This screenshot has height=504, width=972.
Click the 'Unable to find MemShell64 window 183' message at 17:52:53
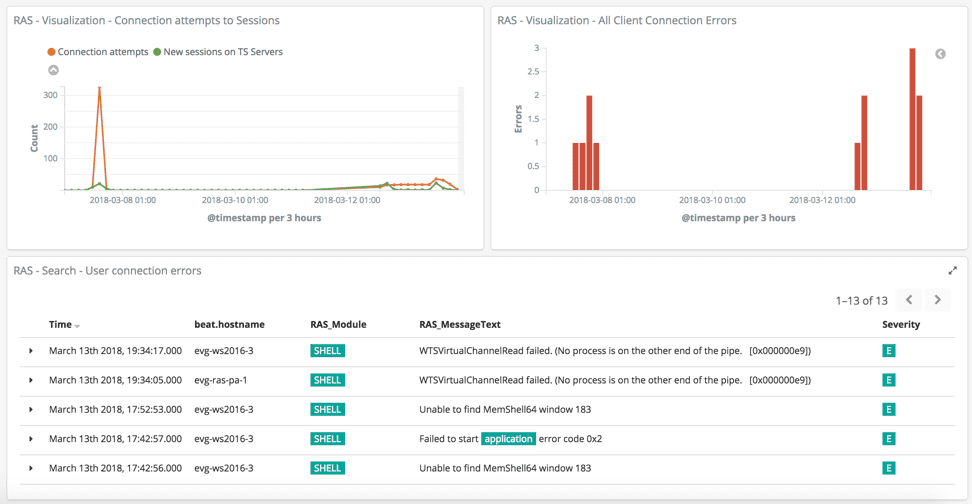(x=505, y=410)
